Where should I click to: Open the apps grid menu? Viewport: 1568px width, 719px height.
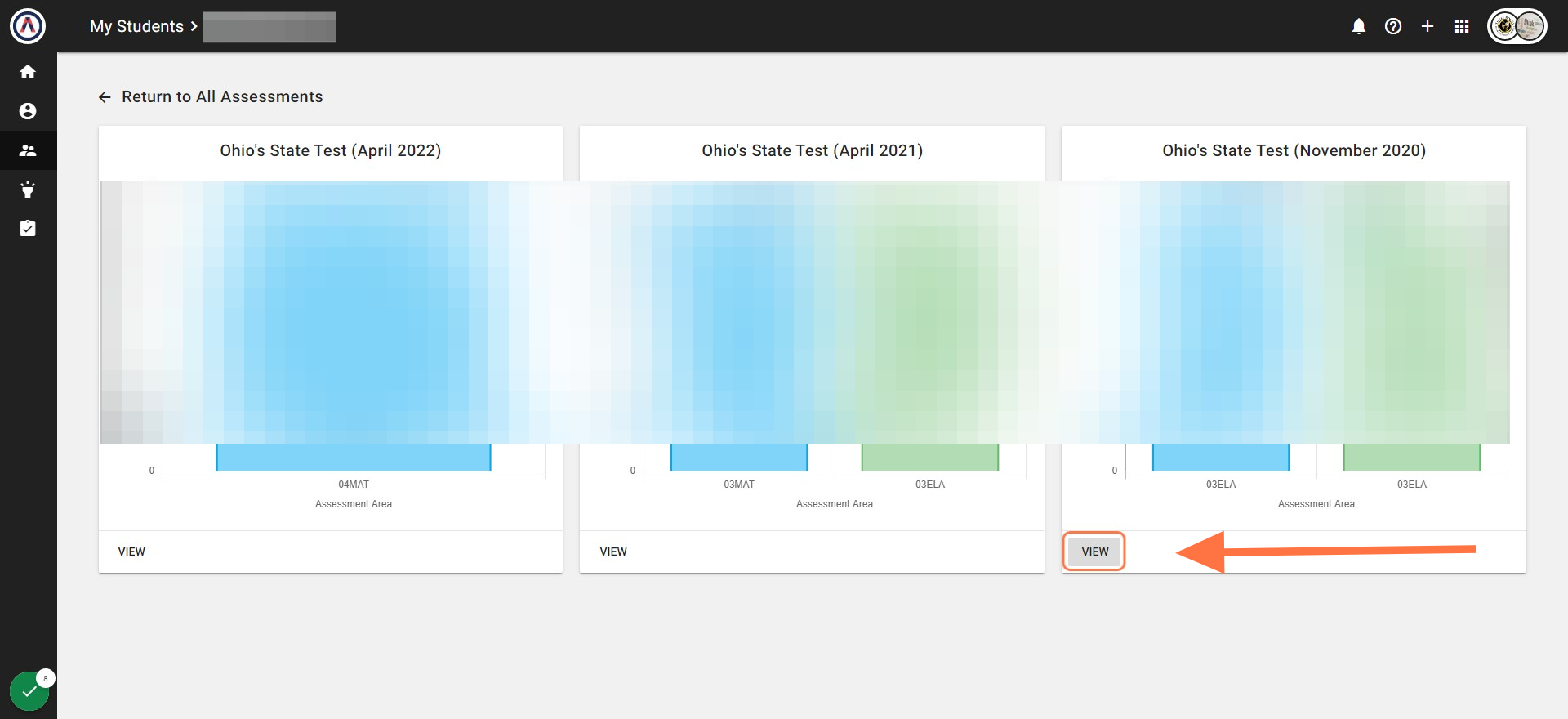coord(1462,26)
